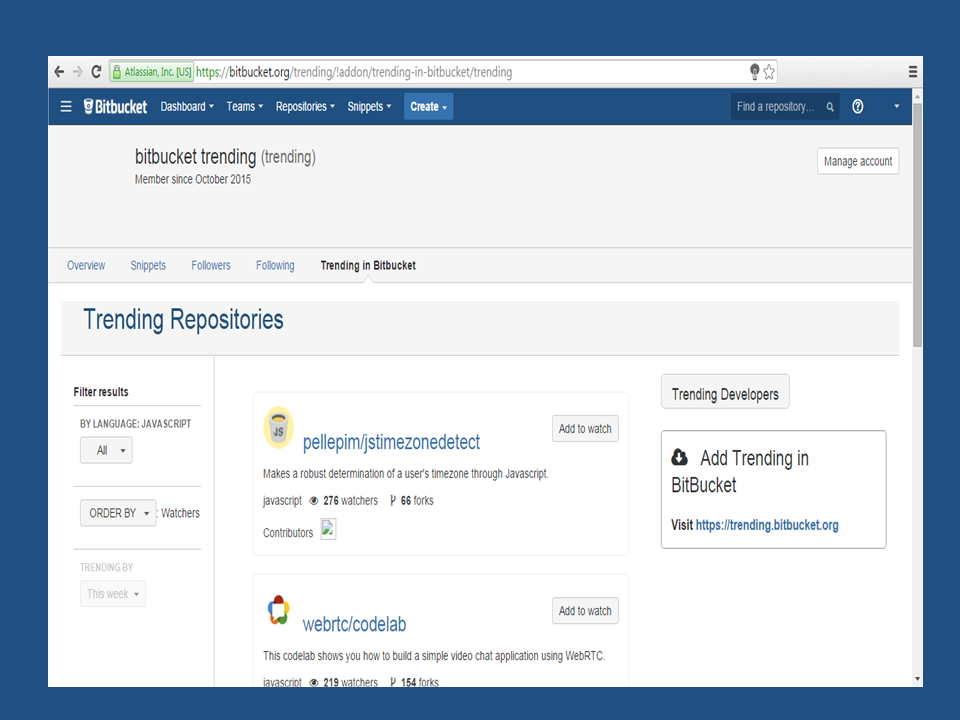
Task: Click the Contributors label
Action: (x=288, y=533)
